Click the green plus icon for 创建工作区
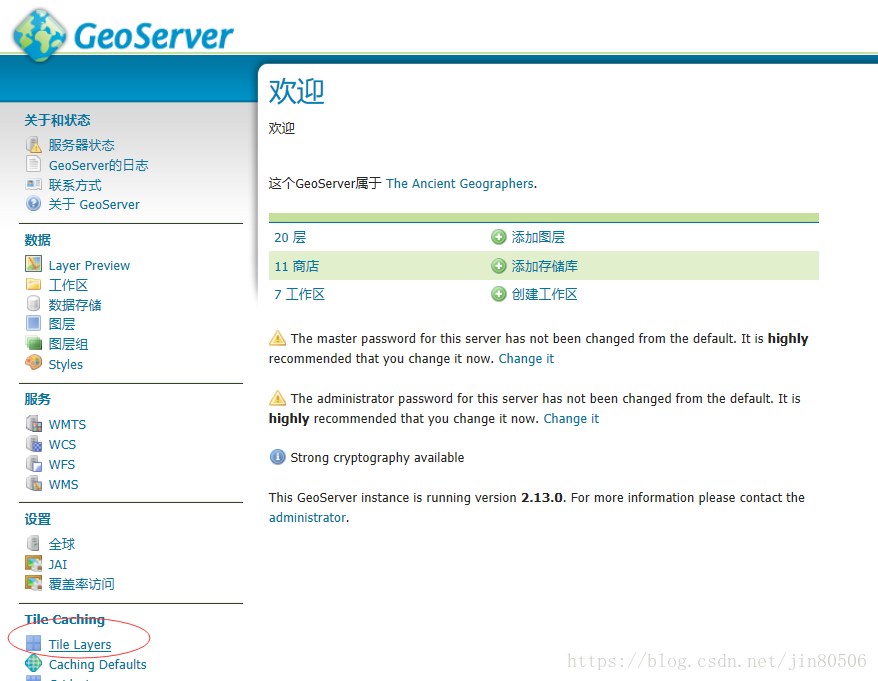Screen dimensions: 878x681 click(x=498, y=293)
